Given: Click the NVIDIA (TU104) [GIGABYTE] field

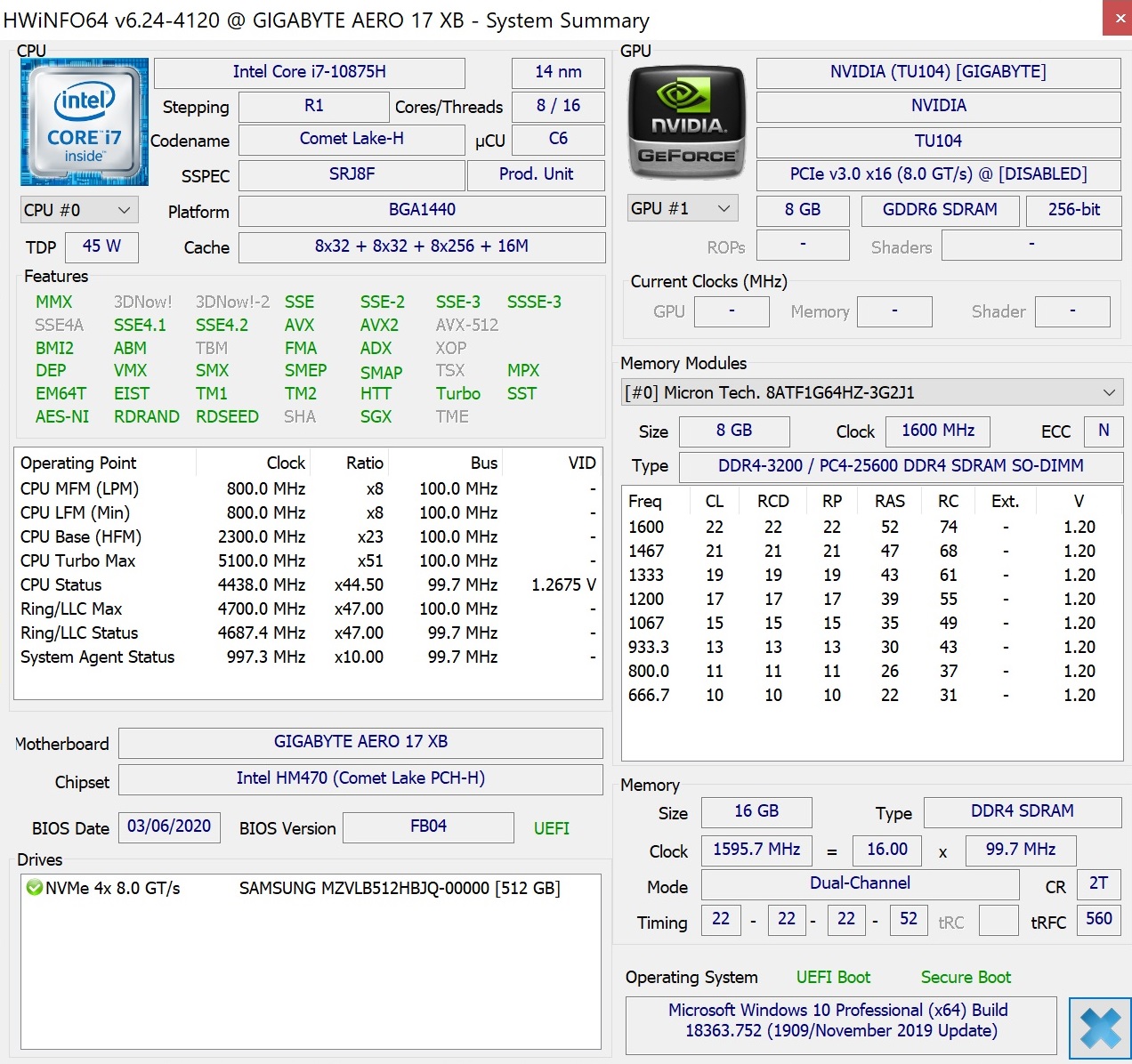Looking at the screenshot, I should pyautogui.click(x=938, y=72).
